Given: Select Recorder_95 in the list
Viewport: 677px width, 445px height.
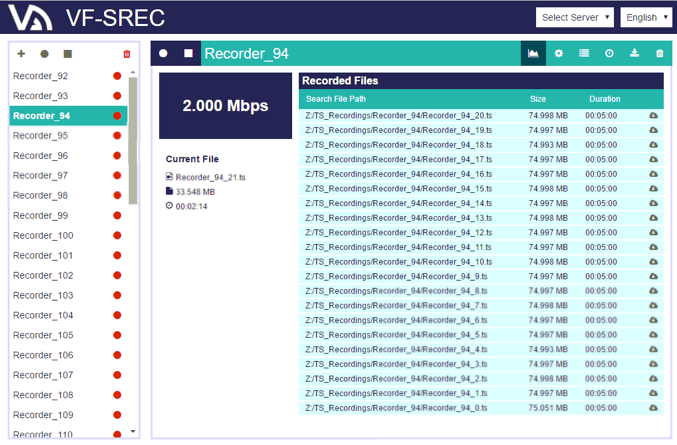Looking at the screenshot, I should point(41,136).
